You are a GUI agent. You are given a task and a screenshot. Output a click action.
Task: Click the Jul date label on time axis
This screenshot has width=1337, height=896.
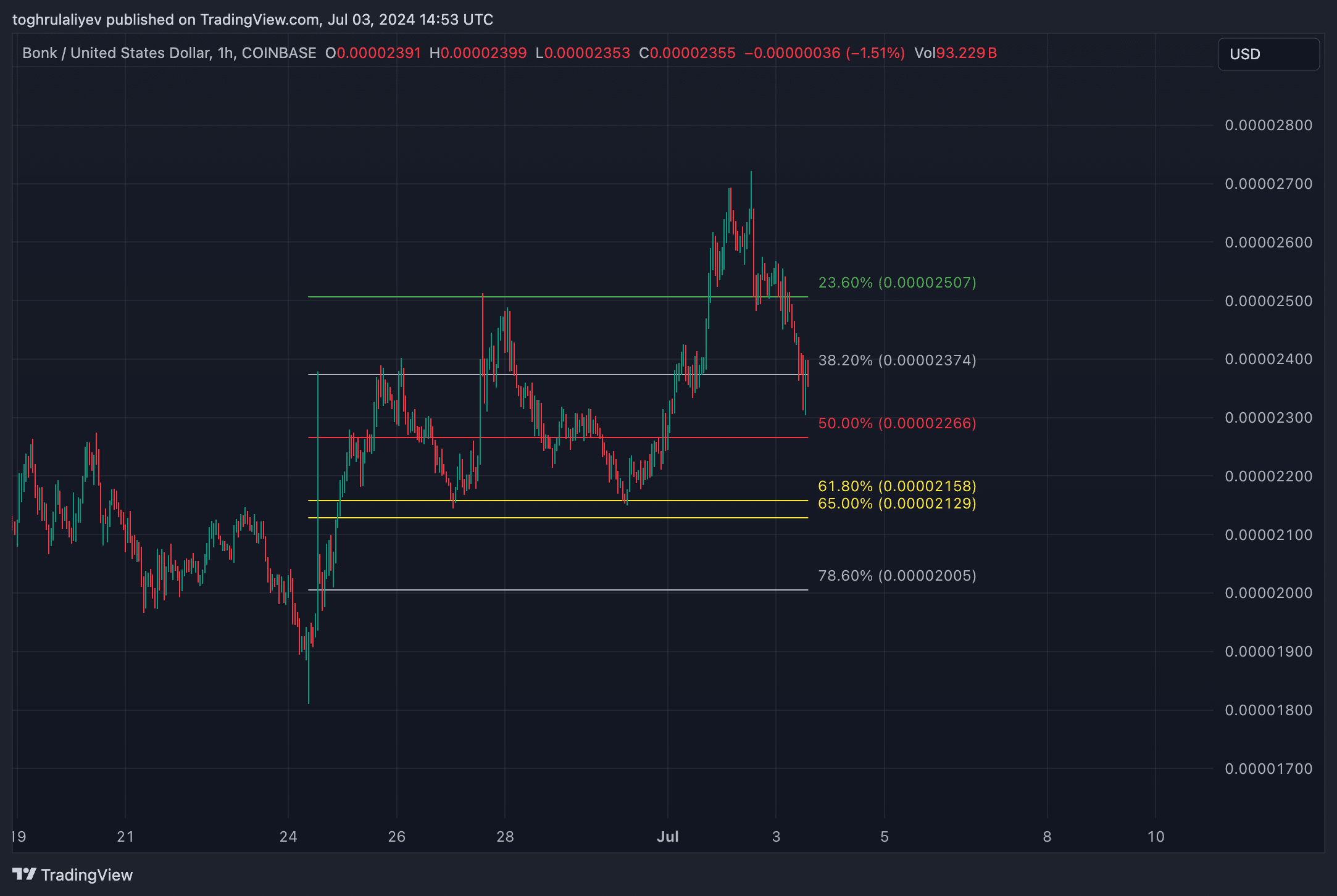667,837
